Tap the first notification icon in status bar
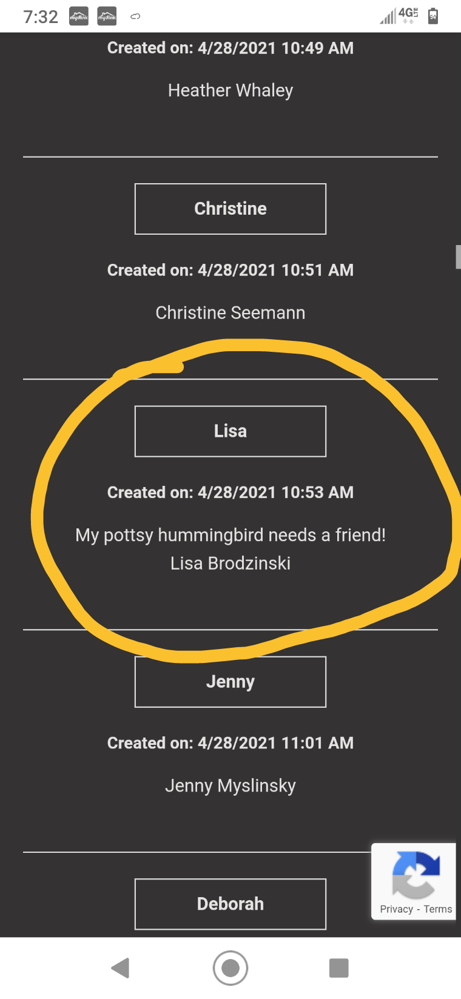This screenshot has width=461, height=999. 78,17
